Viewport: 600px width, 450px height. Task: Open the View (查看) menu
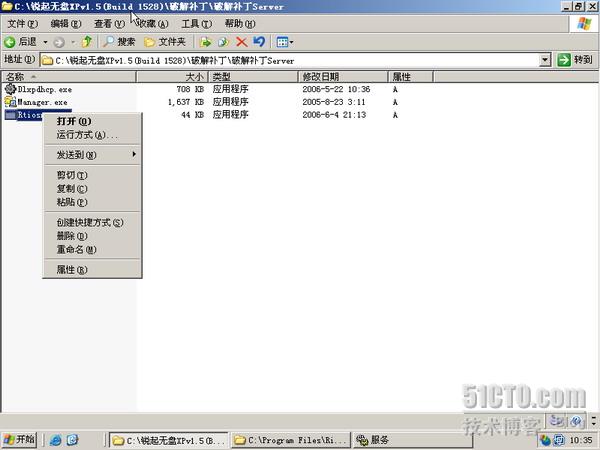pos(109,24)
